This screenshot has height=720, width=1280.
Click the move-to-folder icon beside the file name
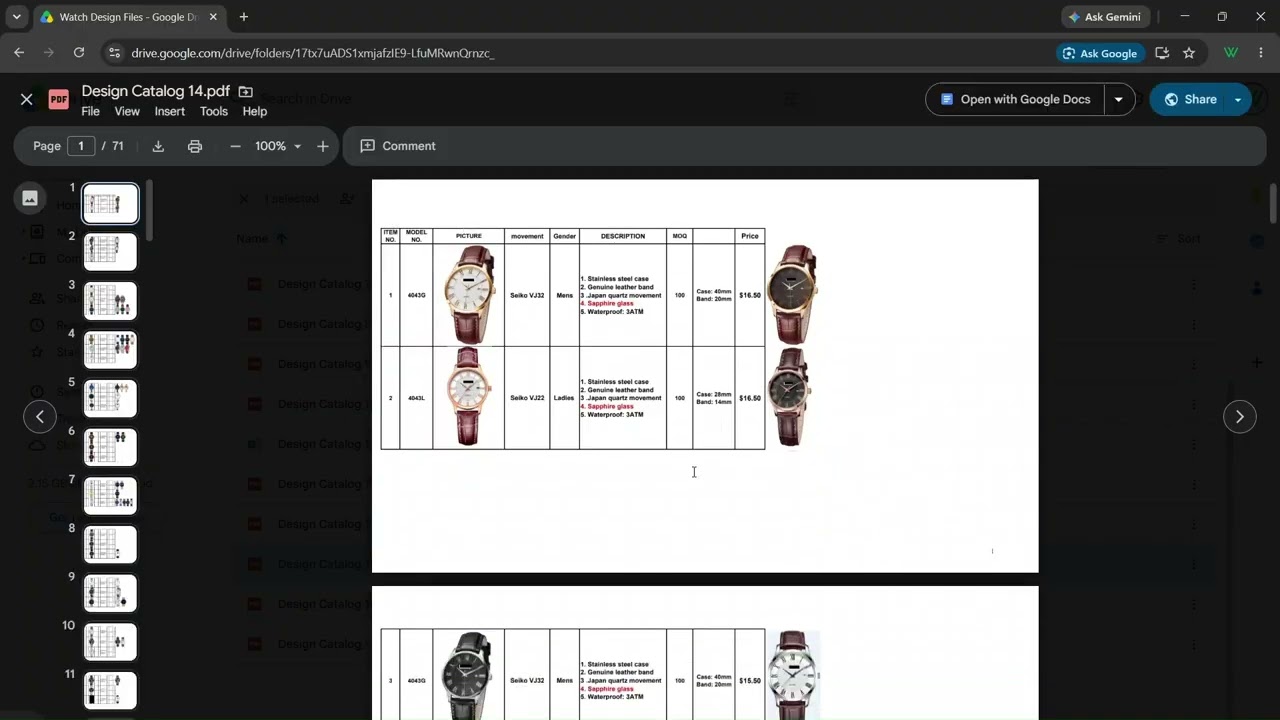[246, 92]
